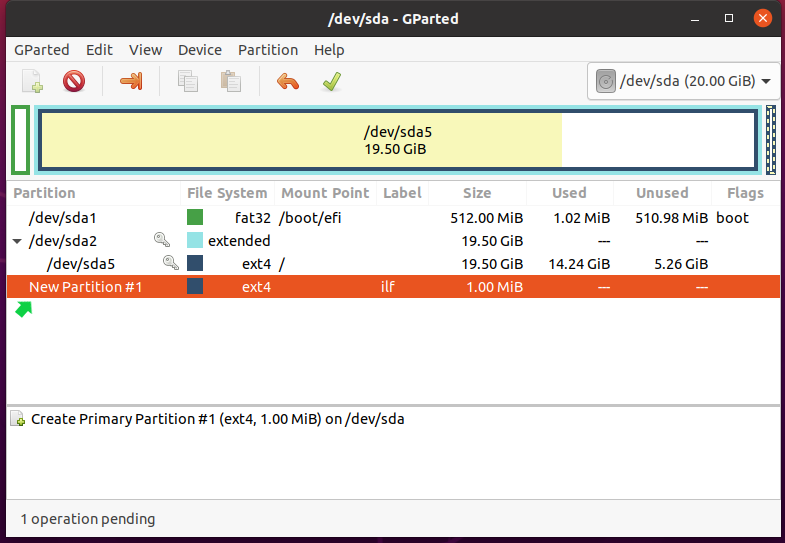Sort by the Mount Point column header
Image resolution: width=785 pixels, height=543 pixels.
(x=325, y=193)
